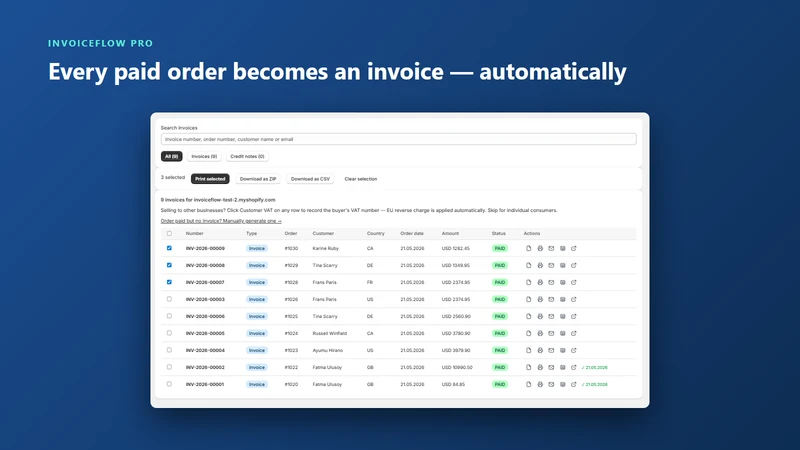Select invoice INV-2026-00006 checkbox
This screenshot has height=450, width=800.
coord(169,316)
